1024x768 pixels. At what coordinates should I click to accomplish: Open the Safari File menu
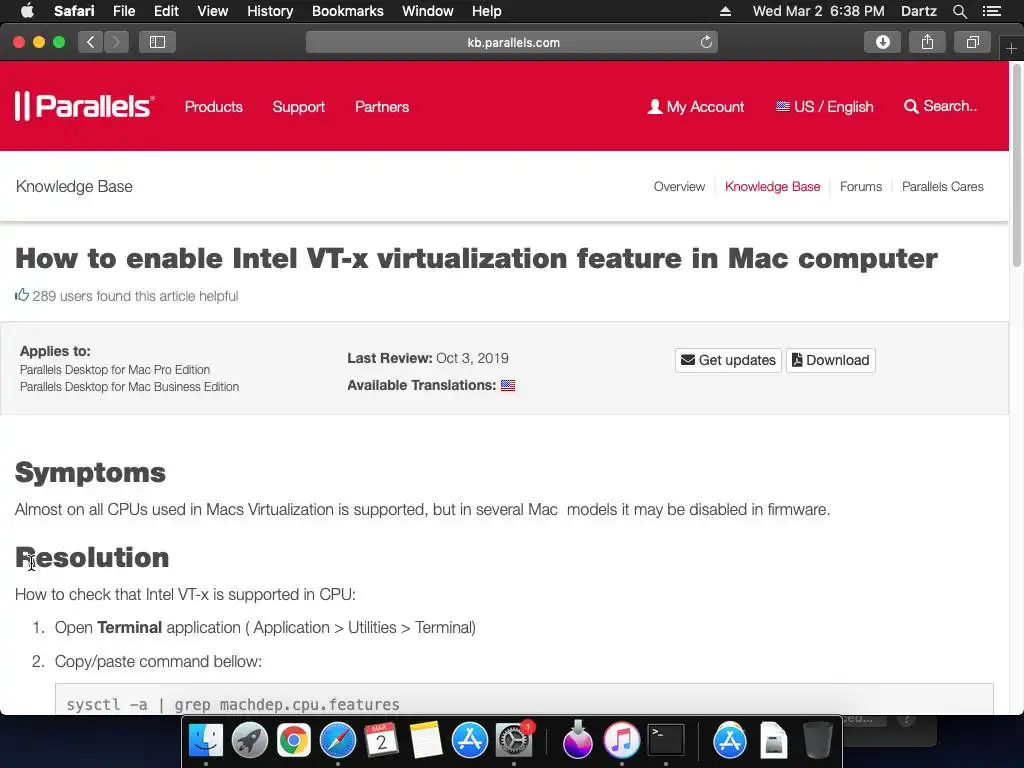(x=123, y=11)
